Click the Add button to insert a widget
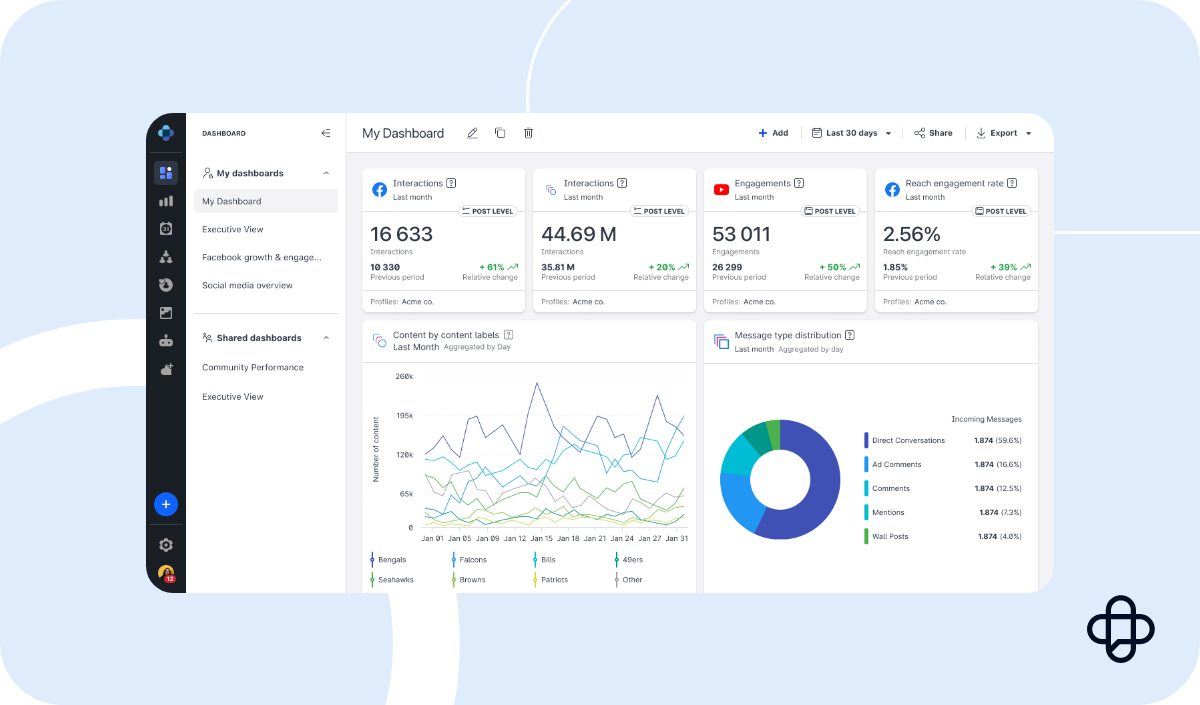The image size is (1200, 705). click(x=774, y=132)
